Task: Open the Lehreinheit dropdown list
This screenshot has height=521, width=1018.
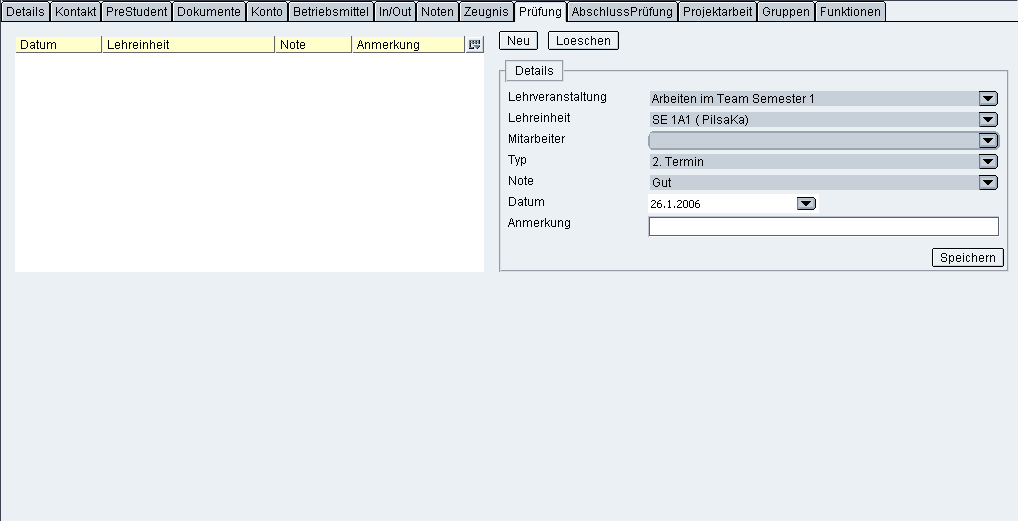Action: click(x=988, y=119)
